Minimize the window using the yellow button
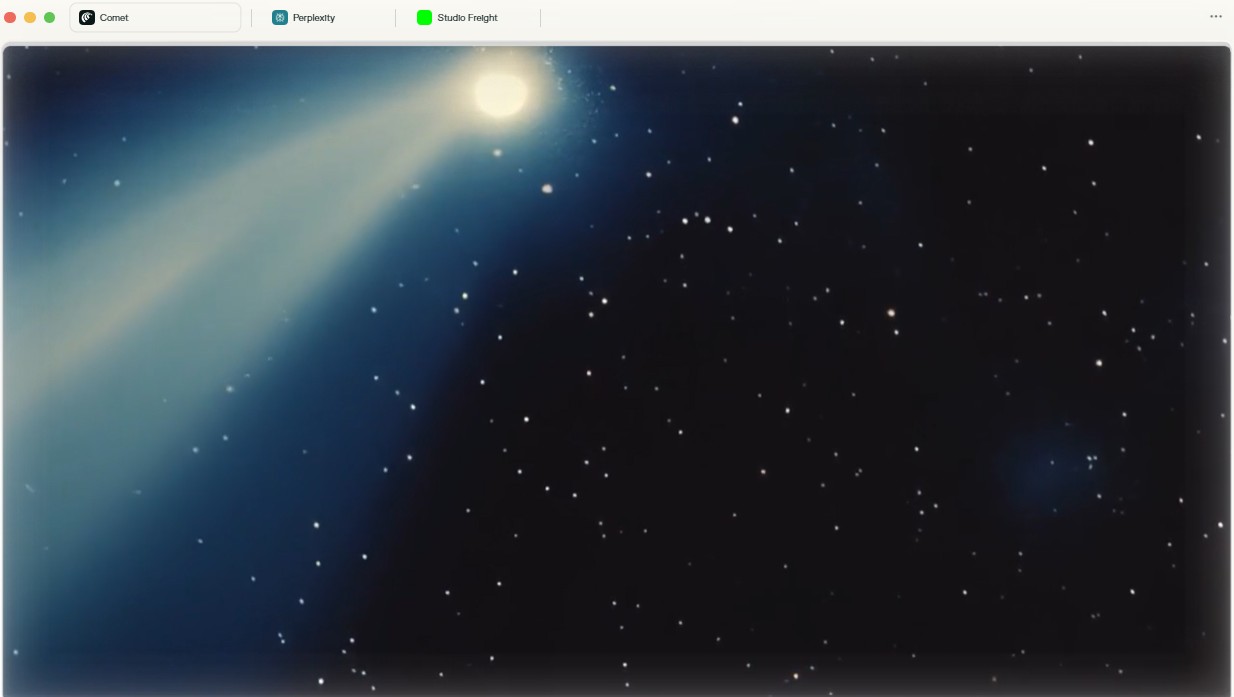Image resolution: width=1234 pixels, height=697 pixels. pos(30,18)
